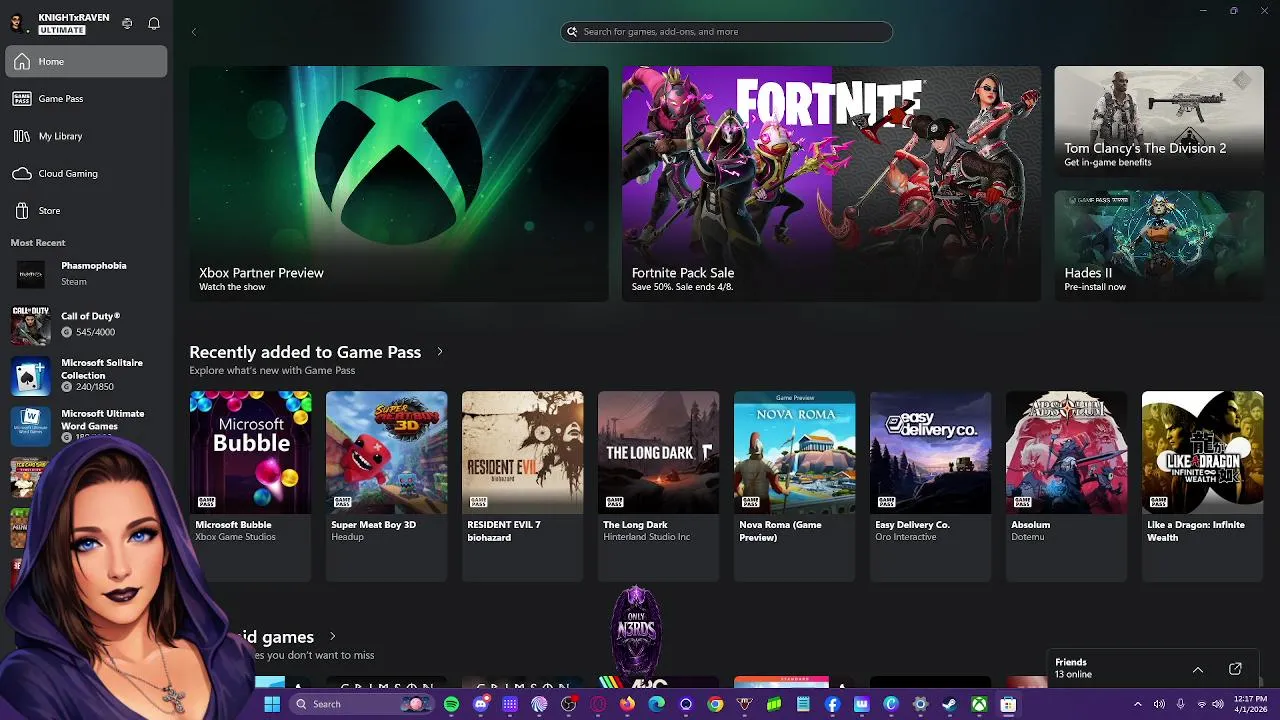Open Like a Dragon: Infinite Wealth card
The height and width of the screenshot is (720, 1280).
tap(1202, 486)
